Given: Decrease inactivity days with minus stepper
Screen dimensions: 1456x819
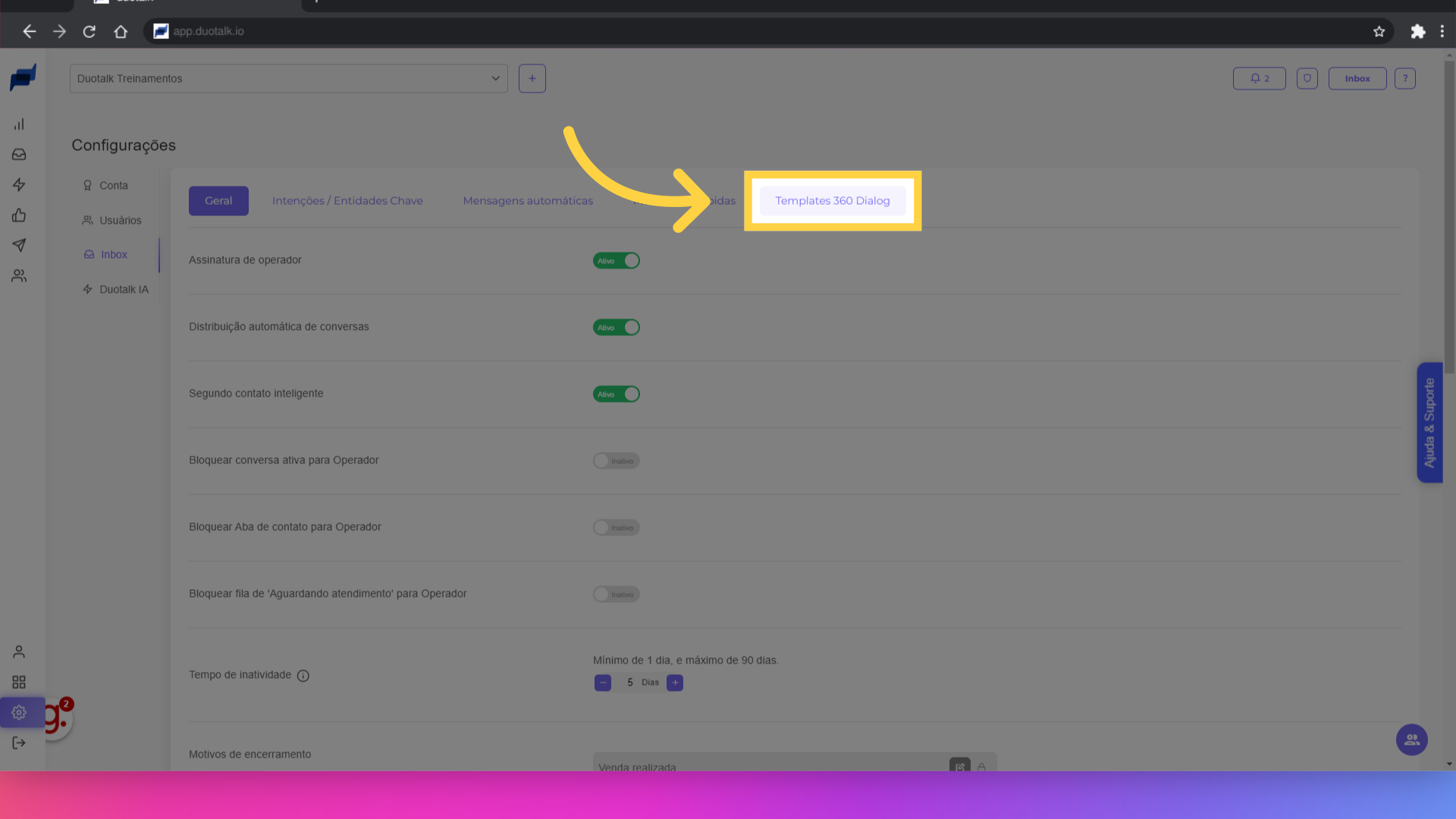Looking at the screenshot, I should point(603,683).
